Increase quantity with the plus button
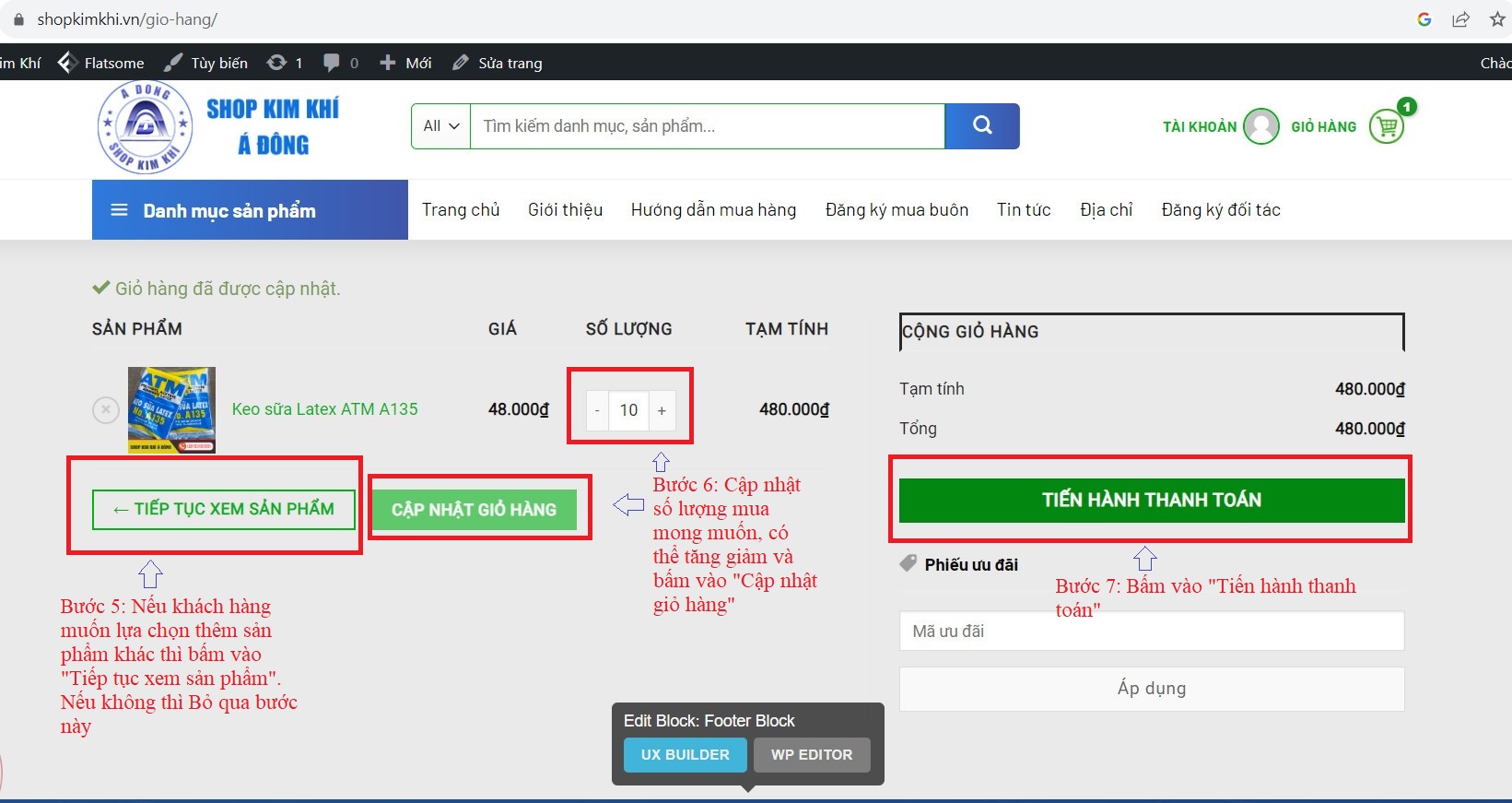The height and width of the screenshot is (803, 1512). click(662, 410)
